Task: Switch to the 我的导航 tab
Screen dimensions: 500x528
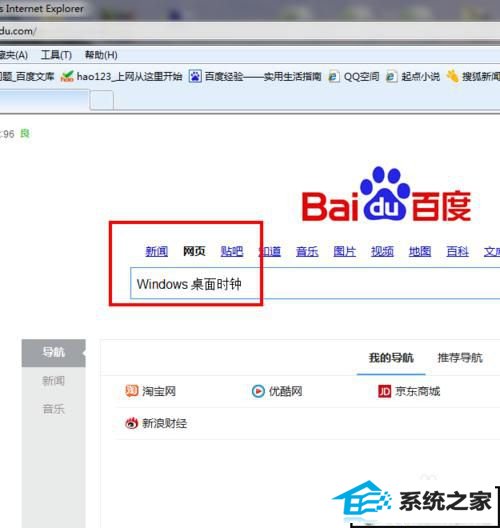Action: pyautogui.click(x=391, y=357)
